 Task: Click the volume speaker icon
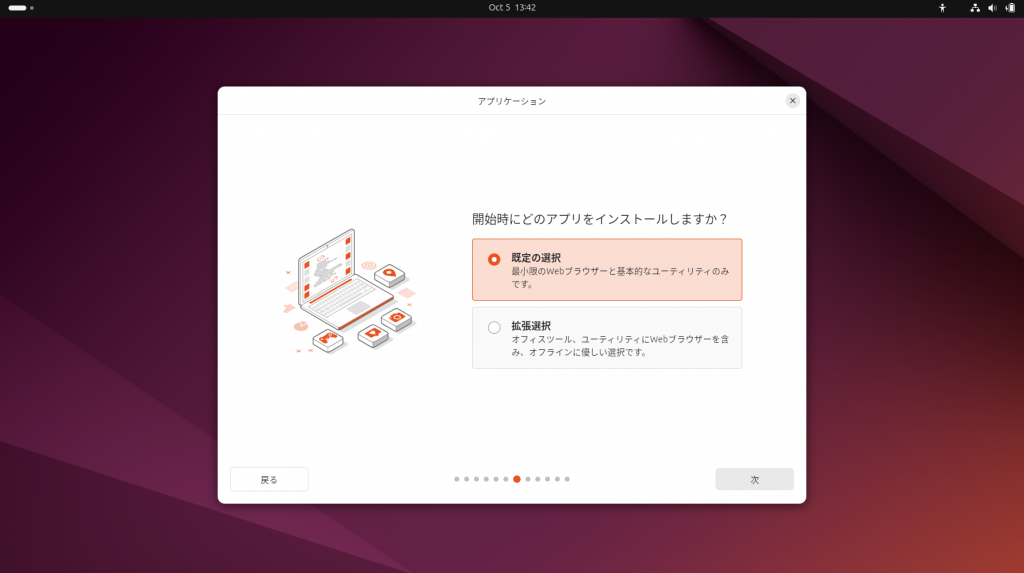click(992, 8)
